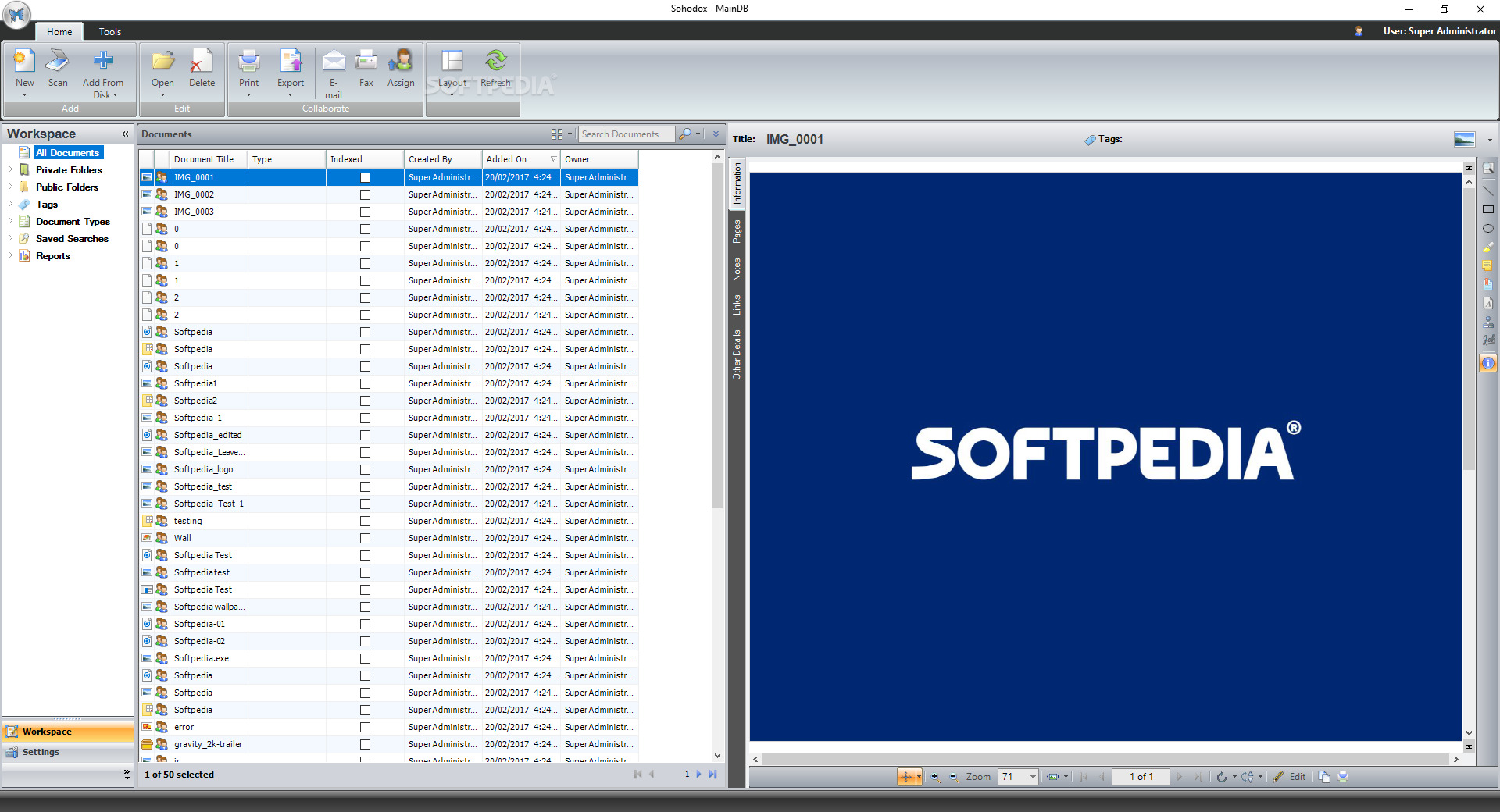Expand the Reports tree node

point(10,255)
